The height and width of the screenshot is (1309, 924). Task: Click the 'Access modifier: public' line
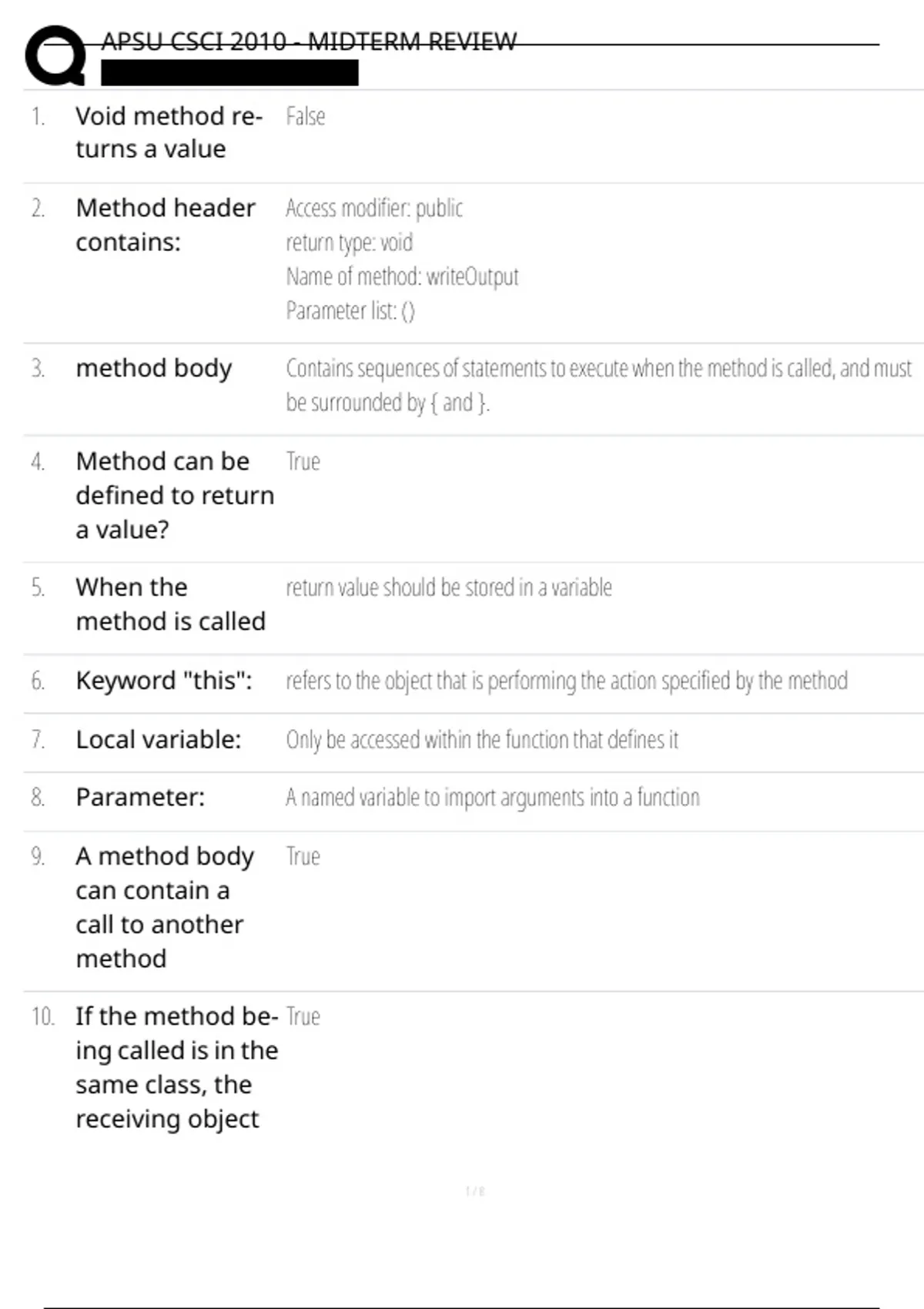(x=374, y=208)
